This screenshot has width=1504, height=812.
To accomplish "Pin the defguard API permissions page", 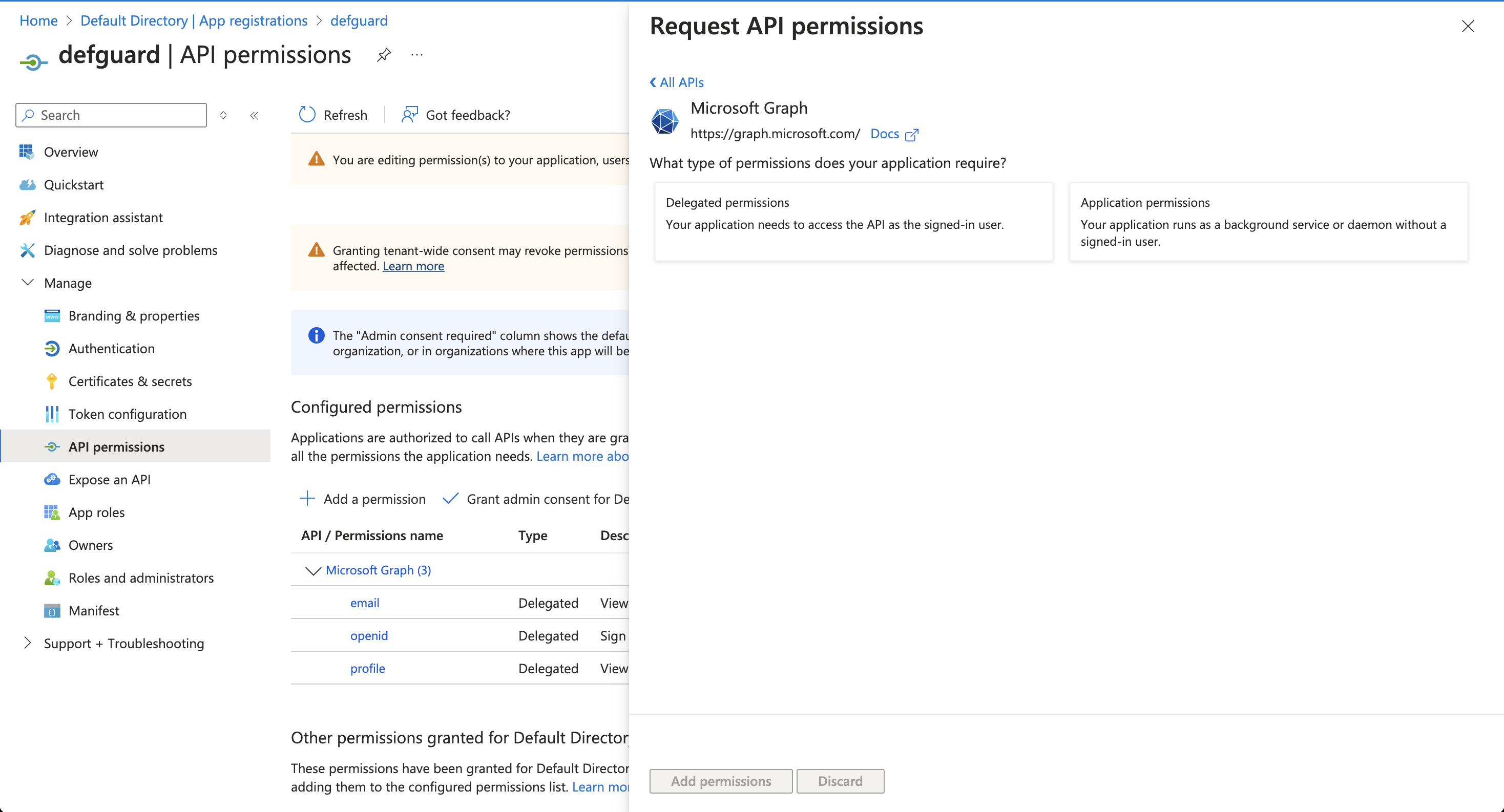I will pos(384,55).
